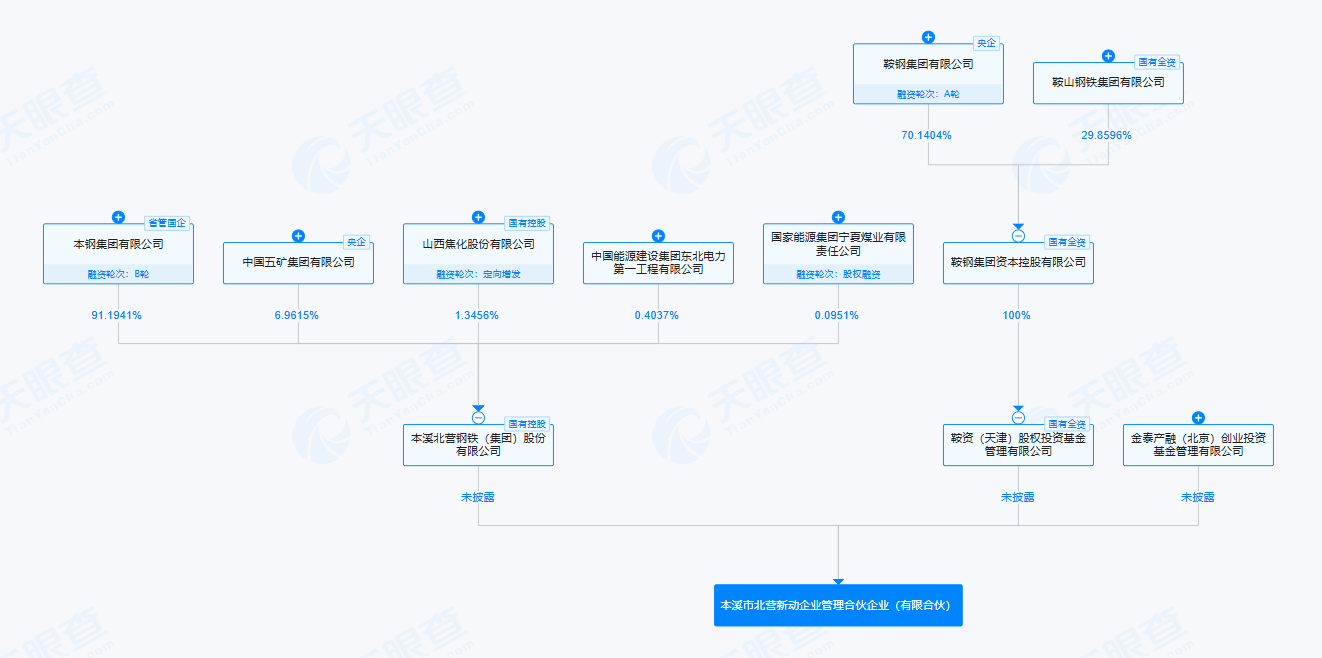Select the root node 本溪市北营新动企业管理合伙企业

click(838, 605)
